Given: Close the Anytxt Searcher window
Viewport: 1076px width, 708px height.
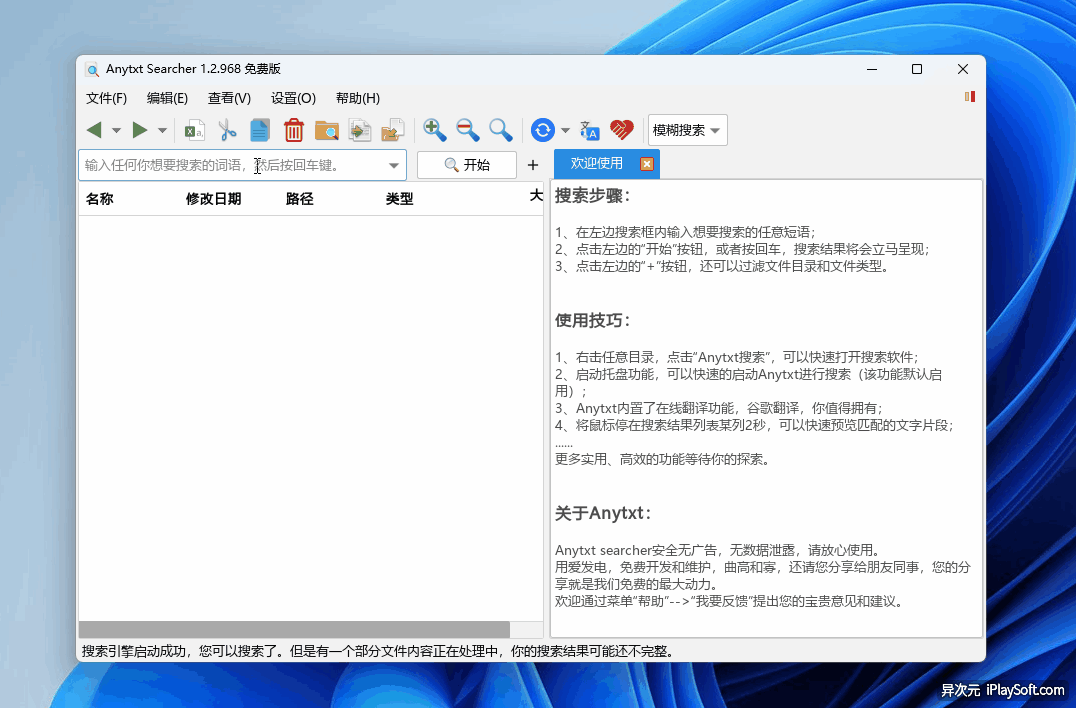Looking at the screenshot, I should point(963,69).
